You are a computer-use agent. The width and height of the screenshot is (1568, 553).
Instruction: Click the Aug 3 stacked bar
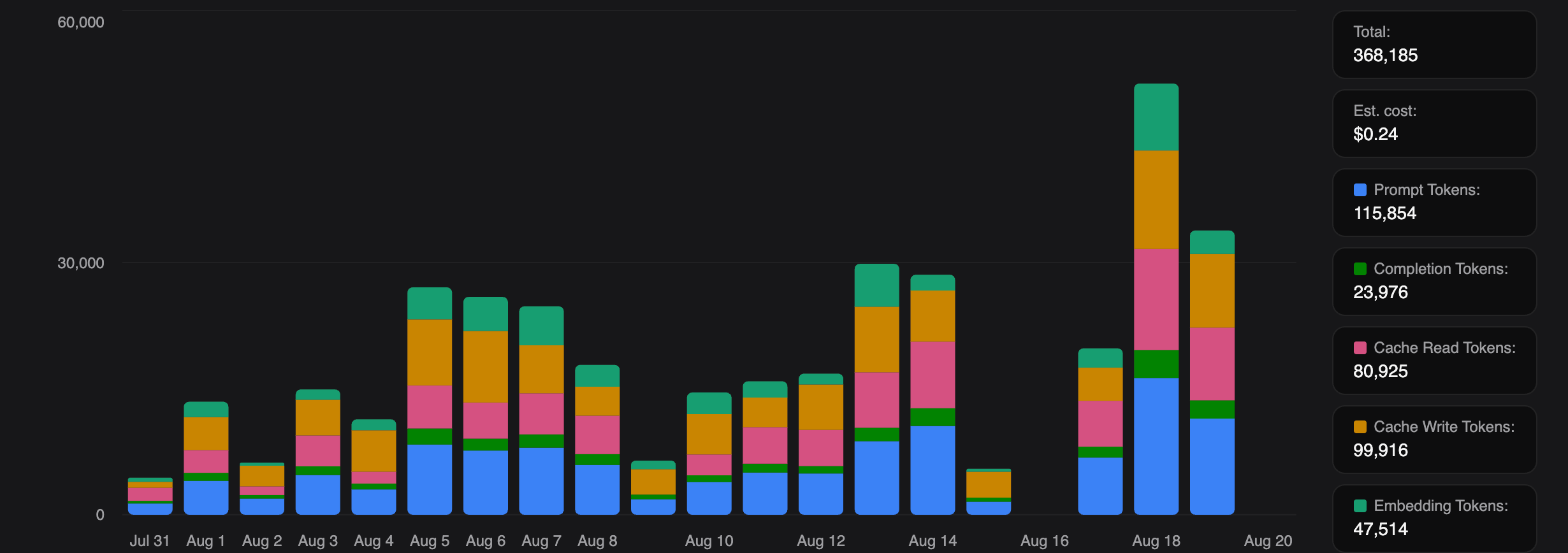coord(317,452)
